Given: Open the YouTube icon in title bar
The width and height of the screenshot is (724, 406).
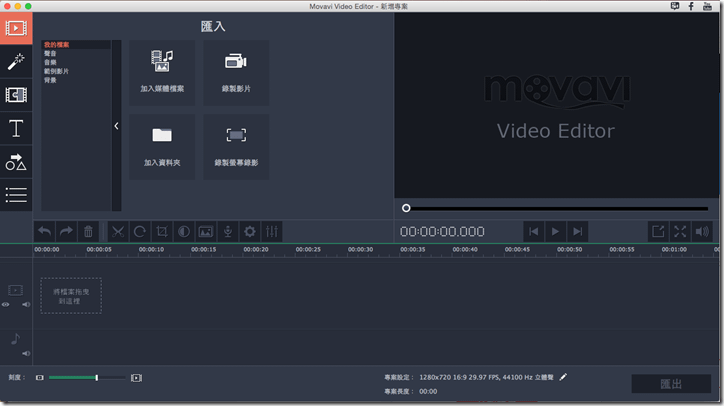Looking at the screenshot, I should coord(707,6).
